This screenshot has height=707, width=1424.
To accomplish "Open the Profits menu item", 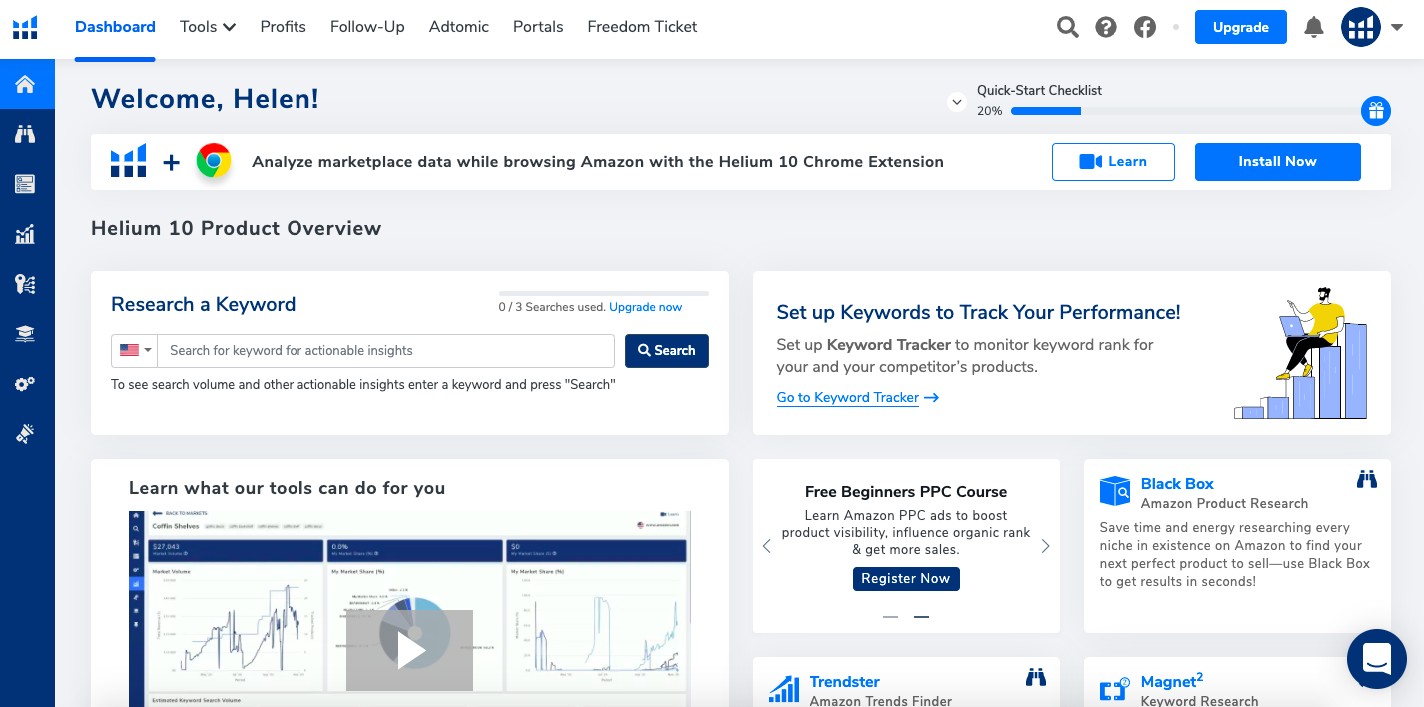I will 283,27.
